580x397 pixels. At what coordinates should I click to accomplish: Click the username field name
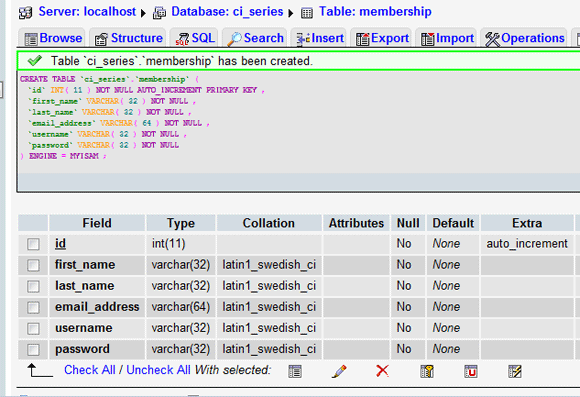(84, 328)
